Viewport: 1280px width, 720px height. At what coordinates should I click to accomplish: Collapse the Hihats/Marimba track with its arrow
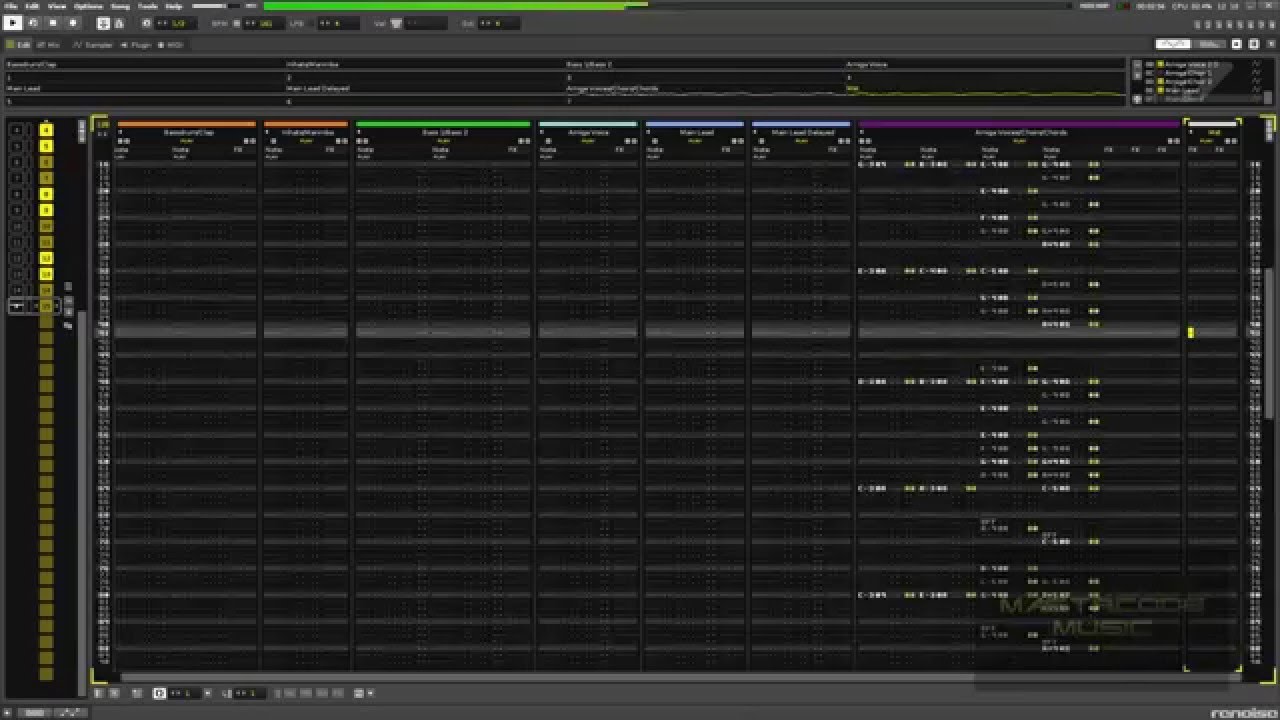(x=267, y=132)
